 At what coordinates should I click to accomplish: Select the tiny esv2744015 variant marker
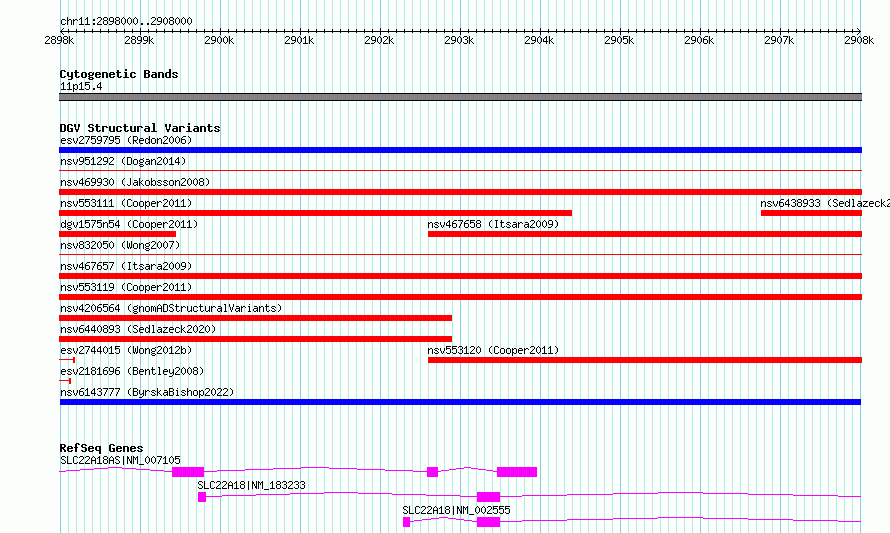pos(67,360)
